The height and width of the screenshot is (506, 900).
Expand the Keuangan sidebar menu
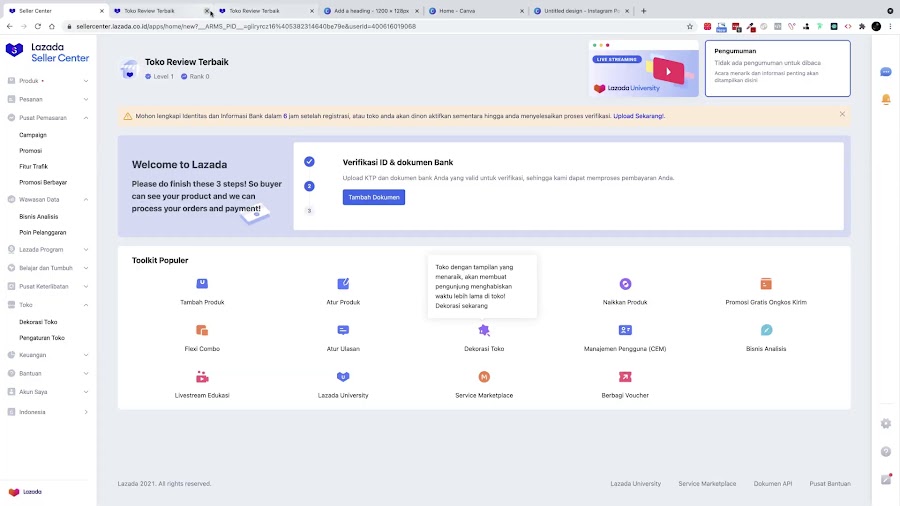[x=48, y=355]
